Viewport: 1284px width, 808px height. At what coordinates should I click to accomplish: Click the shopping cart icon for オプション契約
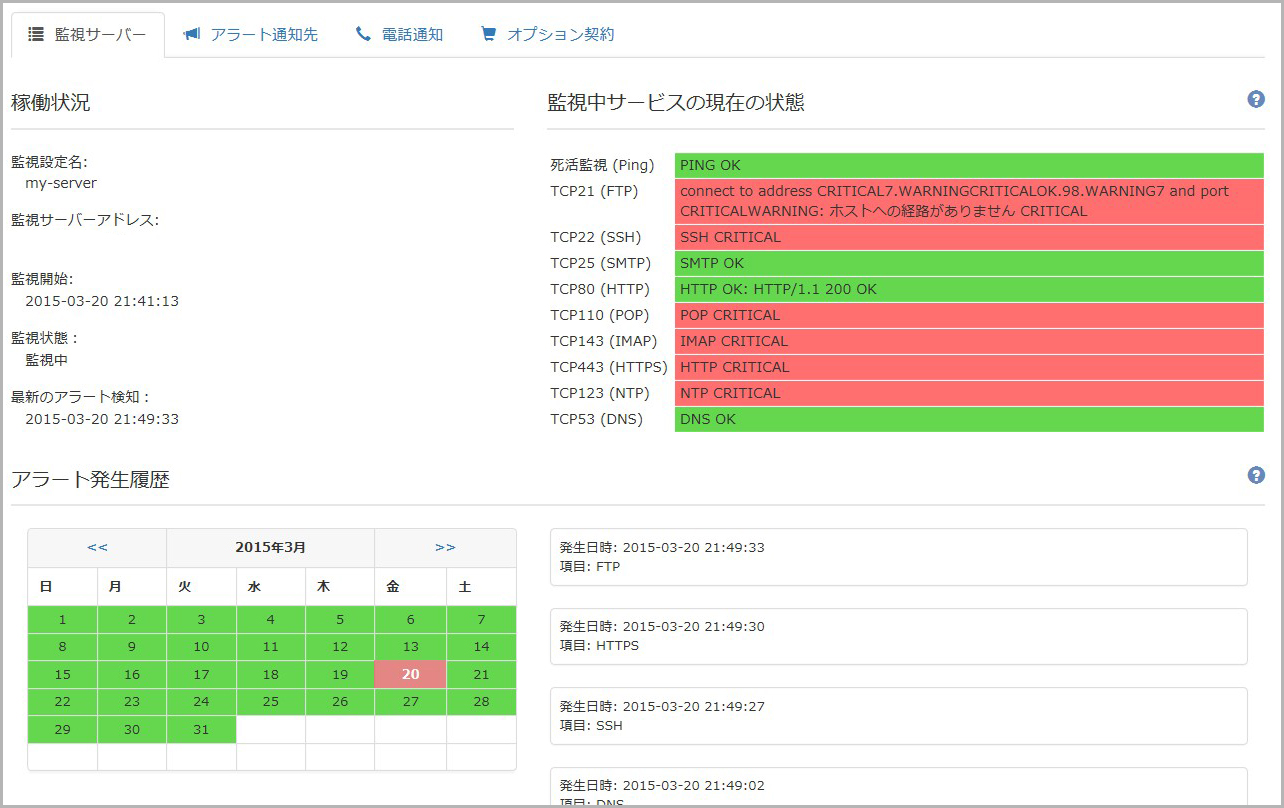pos(488,34)
